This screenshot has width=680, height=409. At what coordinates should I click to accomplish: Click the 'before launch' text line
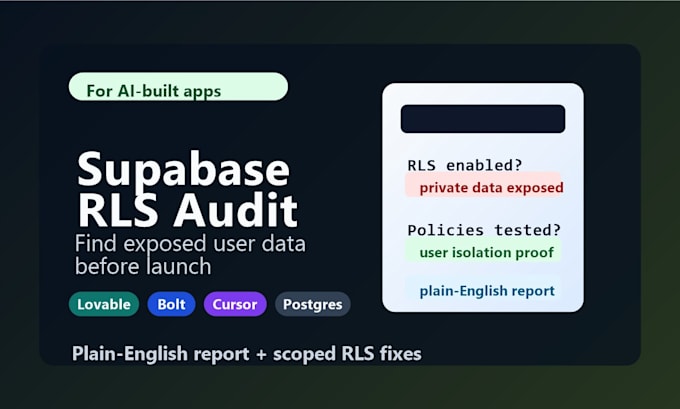[143, 265]
